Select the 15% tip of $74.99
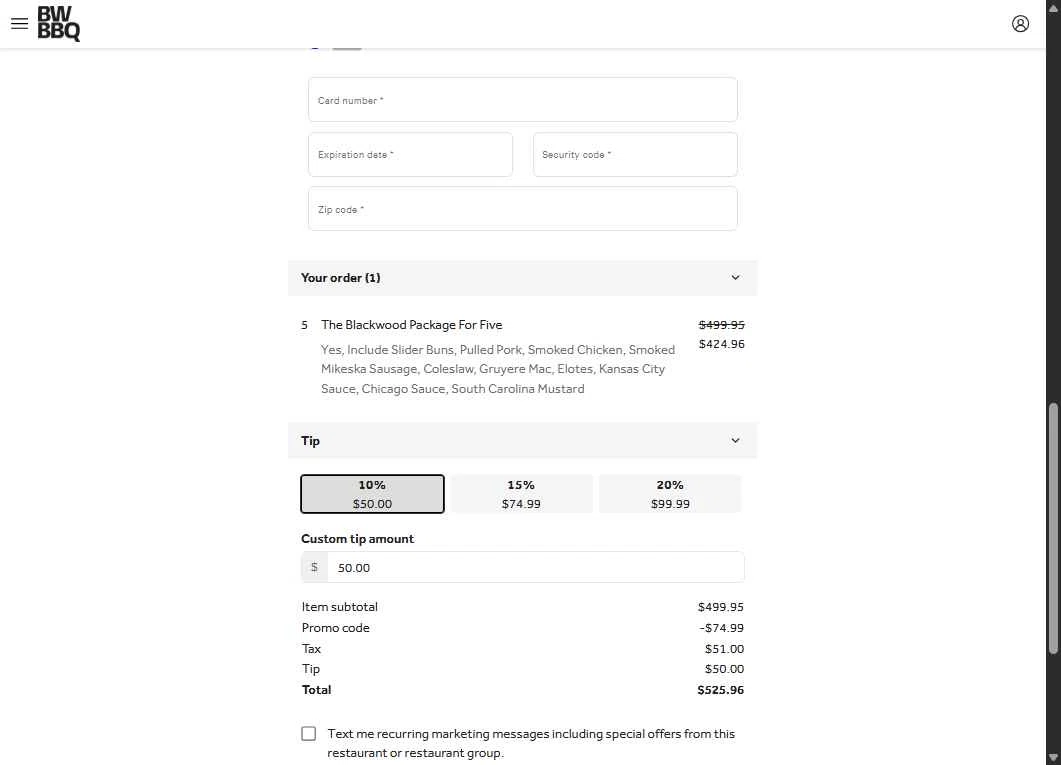 (521, 494)
